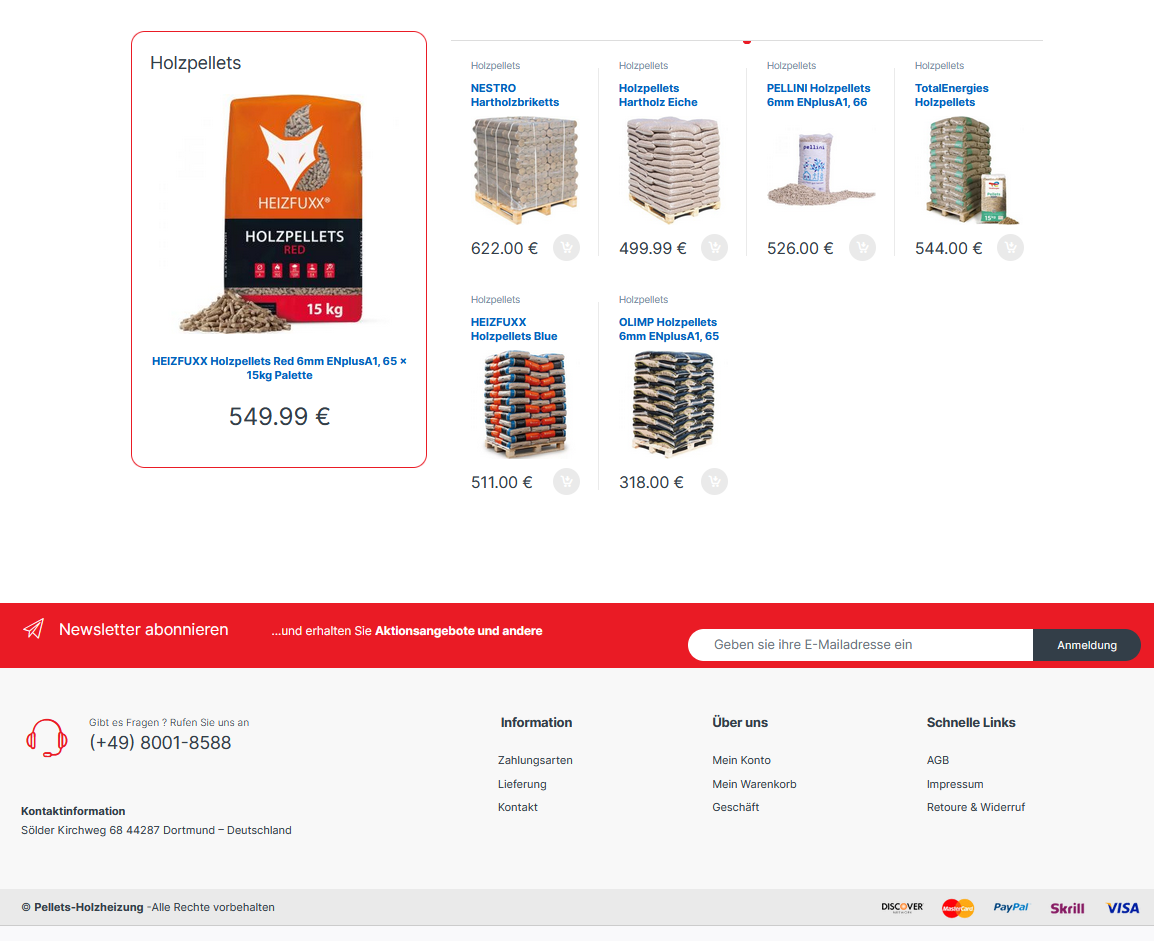Viewport: 1154px width, 941px height.
Task: Open HEIZFUXX Holzpellets Red 6mm product link
Action: coord(279,368)
